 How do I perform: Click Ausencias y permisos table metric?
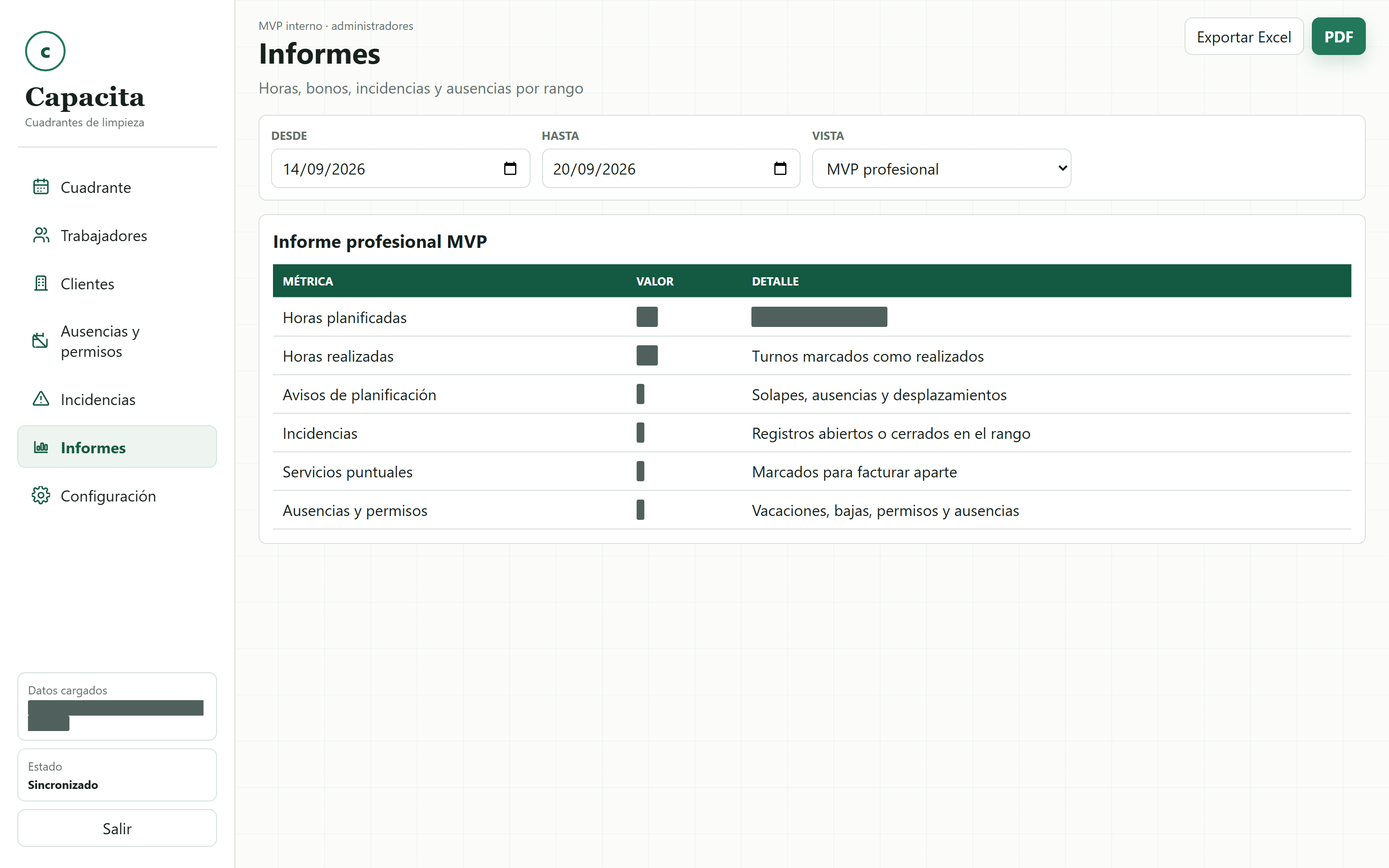click(354, 510)
